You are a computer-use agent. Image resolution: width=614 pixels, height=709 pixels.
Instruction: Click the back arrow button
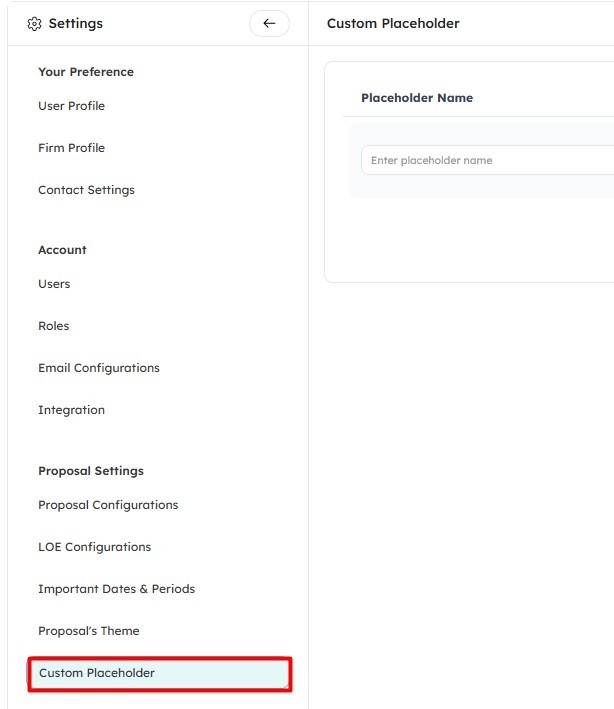(269, 24)
